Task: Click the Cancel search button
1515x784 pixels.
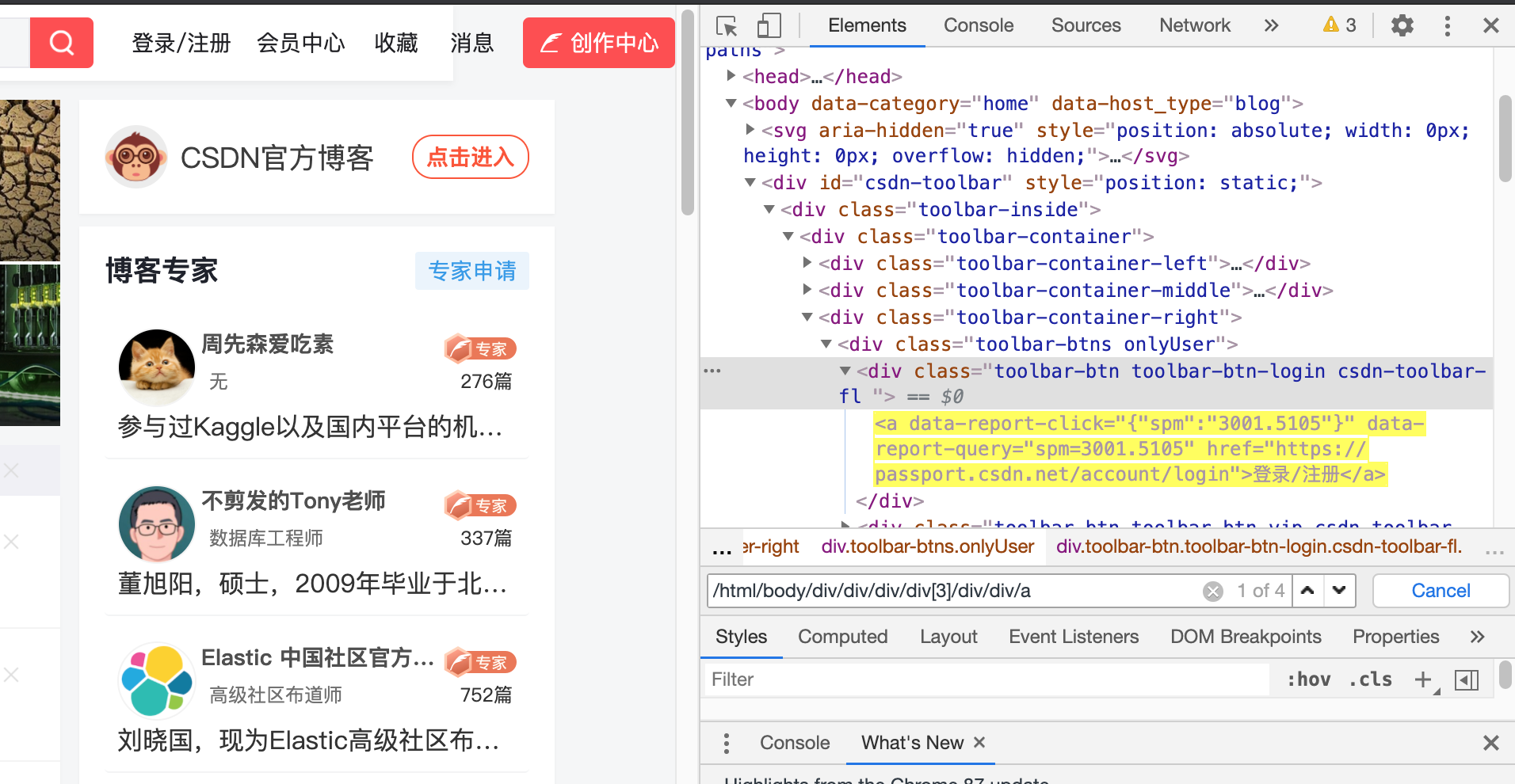Action: [1440, 590]
